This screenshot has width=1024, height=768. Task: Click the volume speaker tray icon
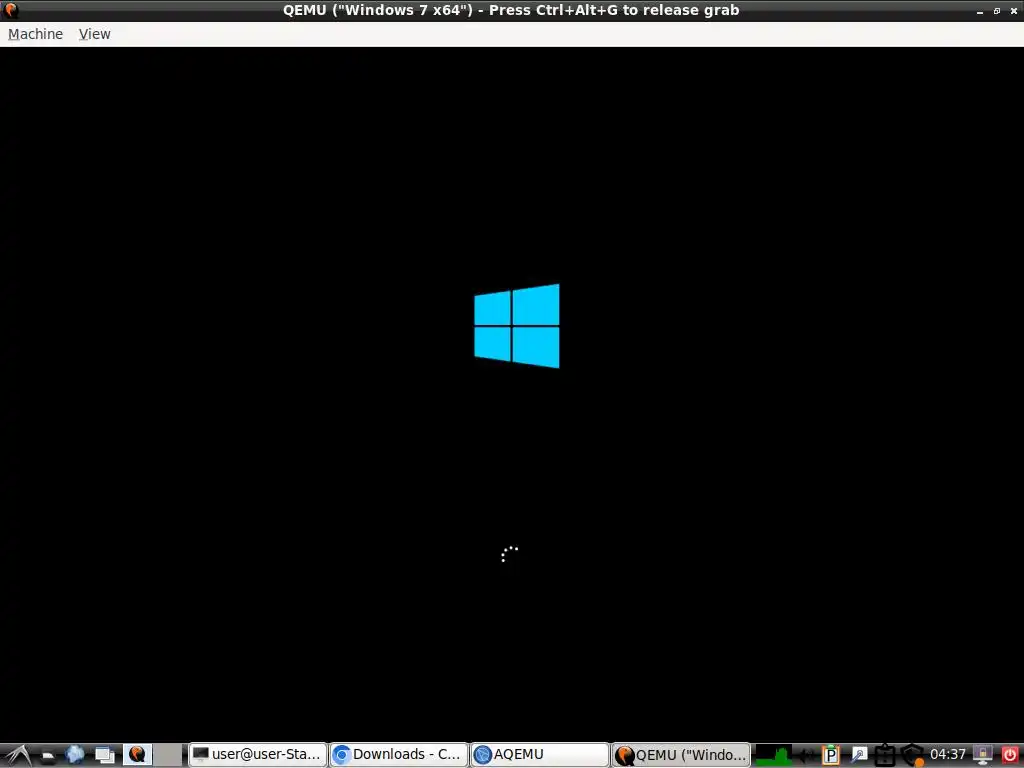807,756
